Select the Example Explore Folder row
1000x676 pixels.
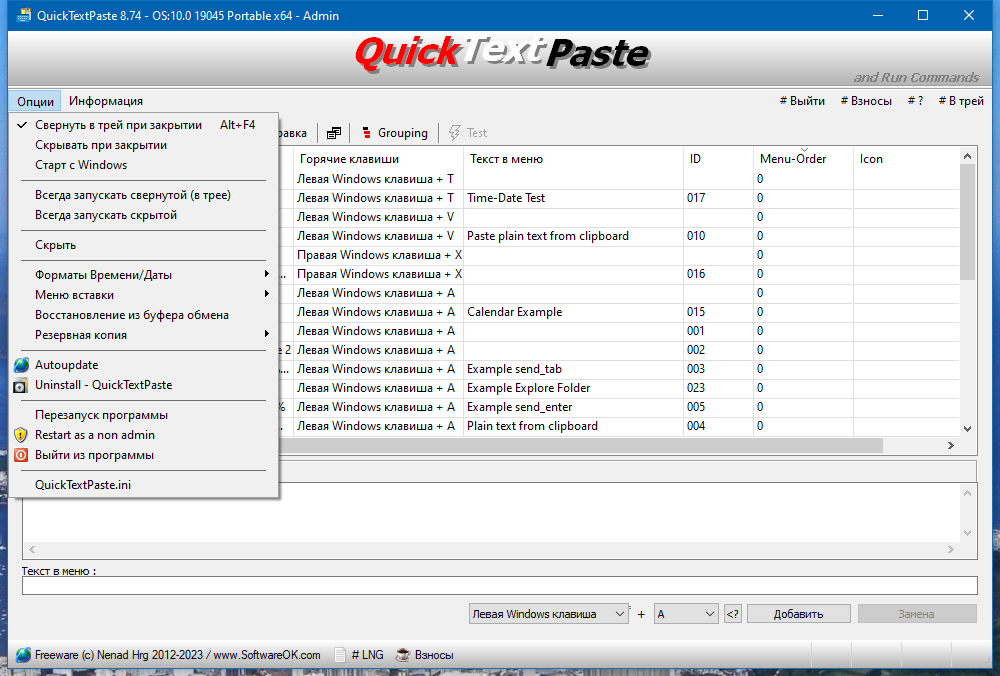(619, 388)
